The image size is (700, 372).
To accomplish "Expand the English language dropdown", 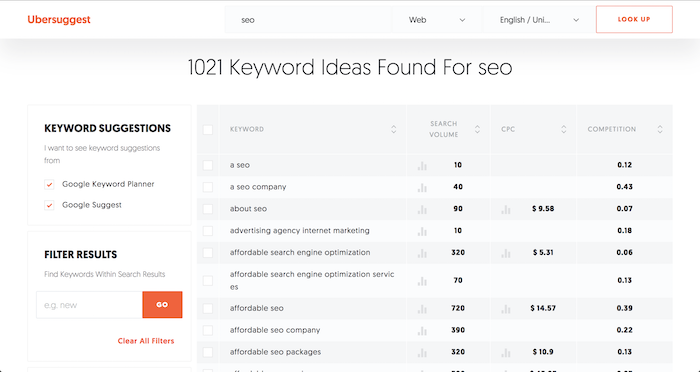I will point(539,20).
